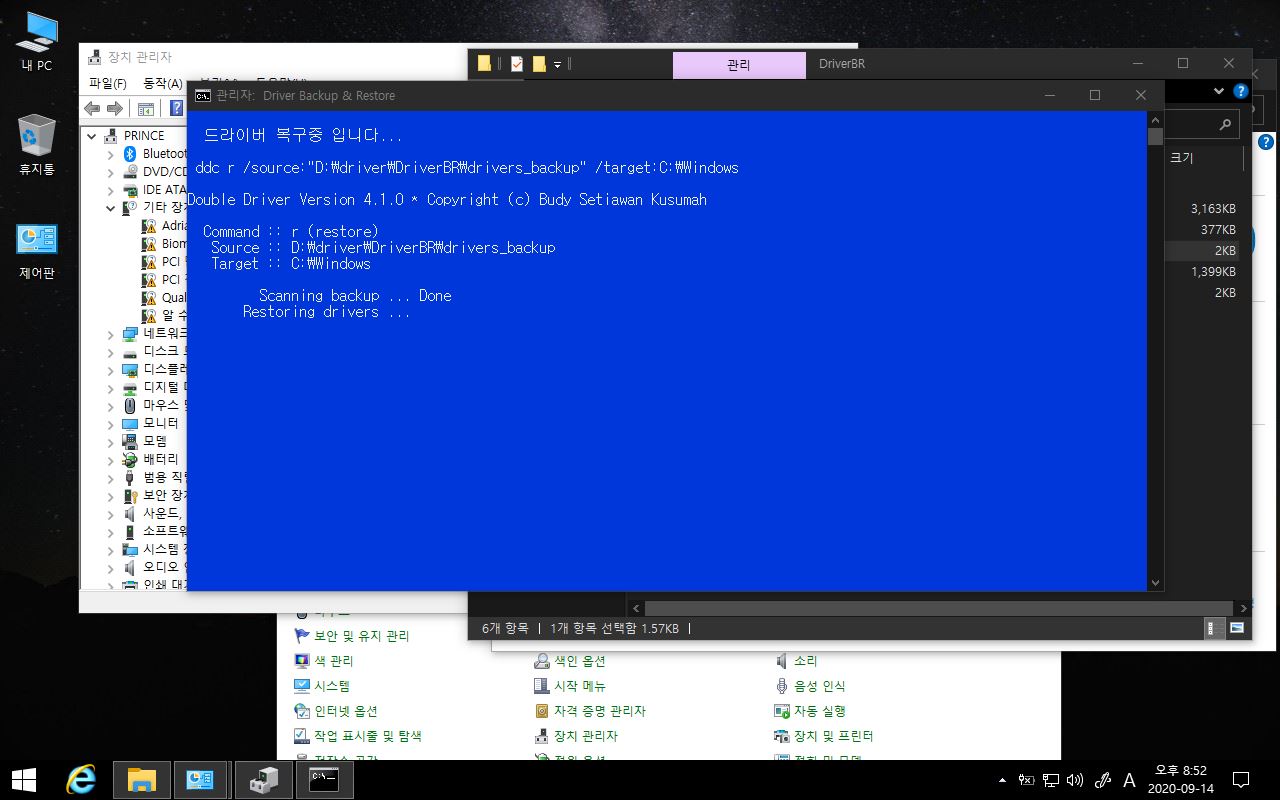Open 자동 실행 in Control Panel
This screenshot has width=1280, height=800.
tap(810, 711)
